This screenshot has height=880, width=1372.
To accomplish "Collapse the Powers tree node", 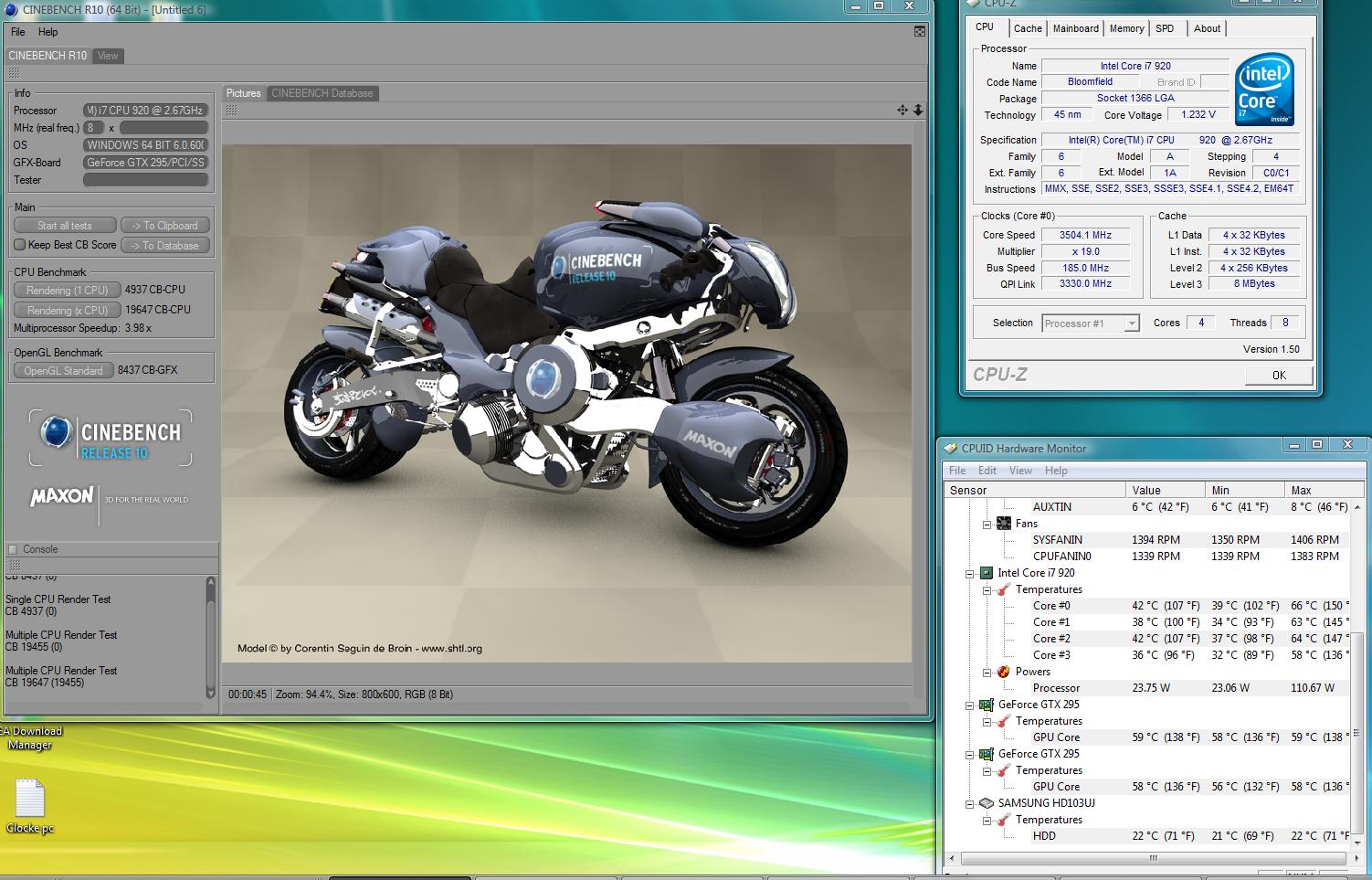I will point(987,672).
